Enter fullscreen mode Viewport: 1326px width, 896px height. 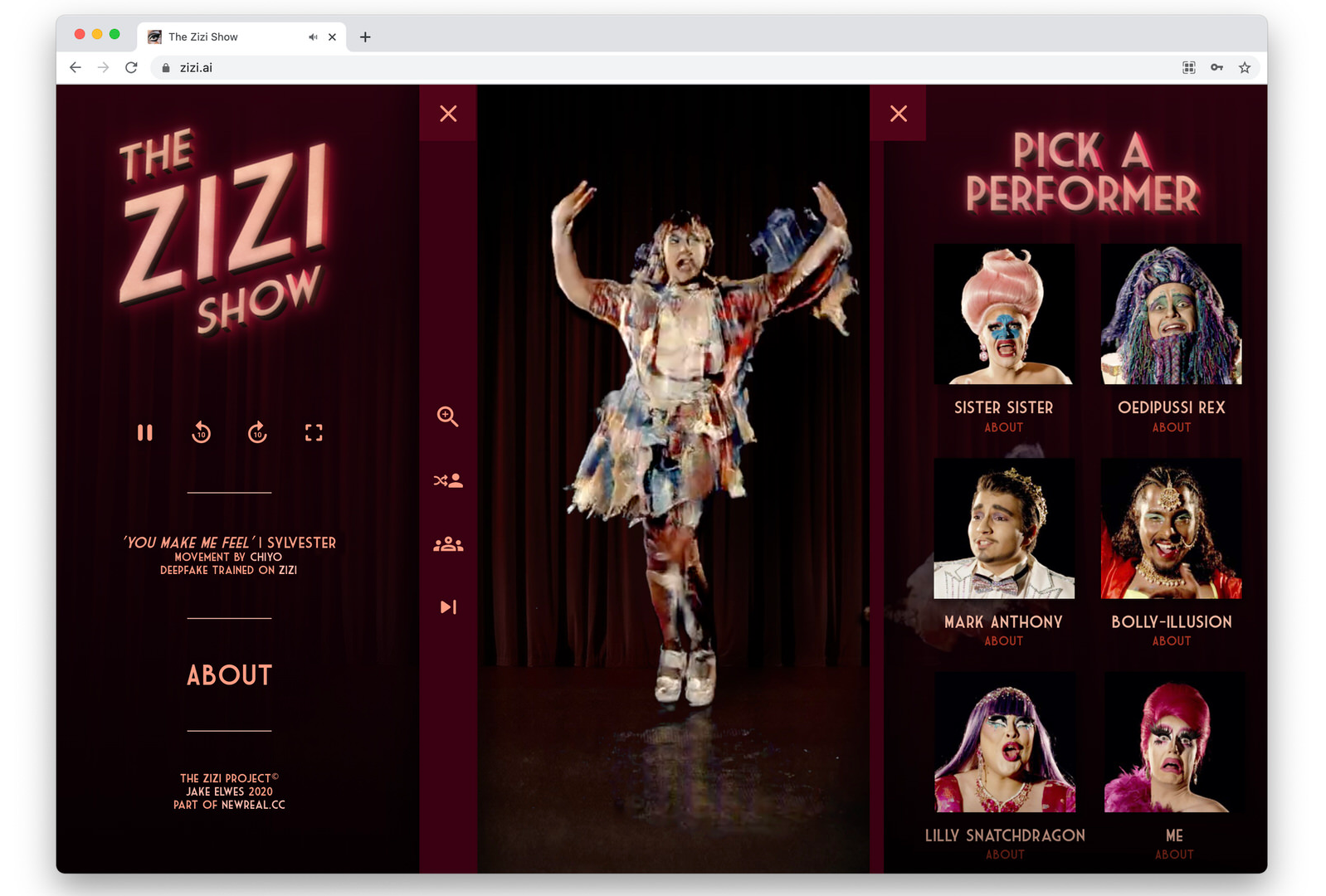[x=314, y=432]
